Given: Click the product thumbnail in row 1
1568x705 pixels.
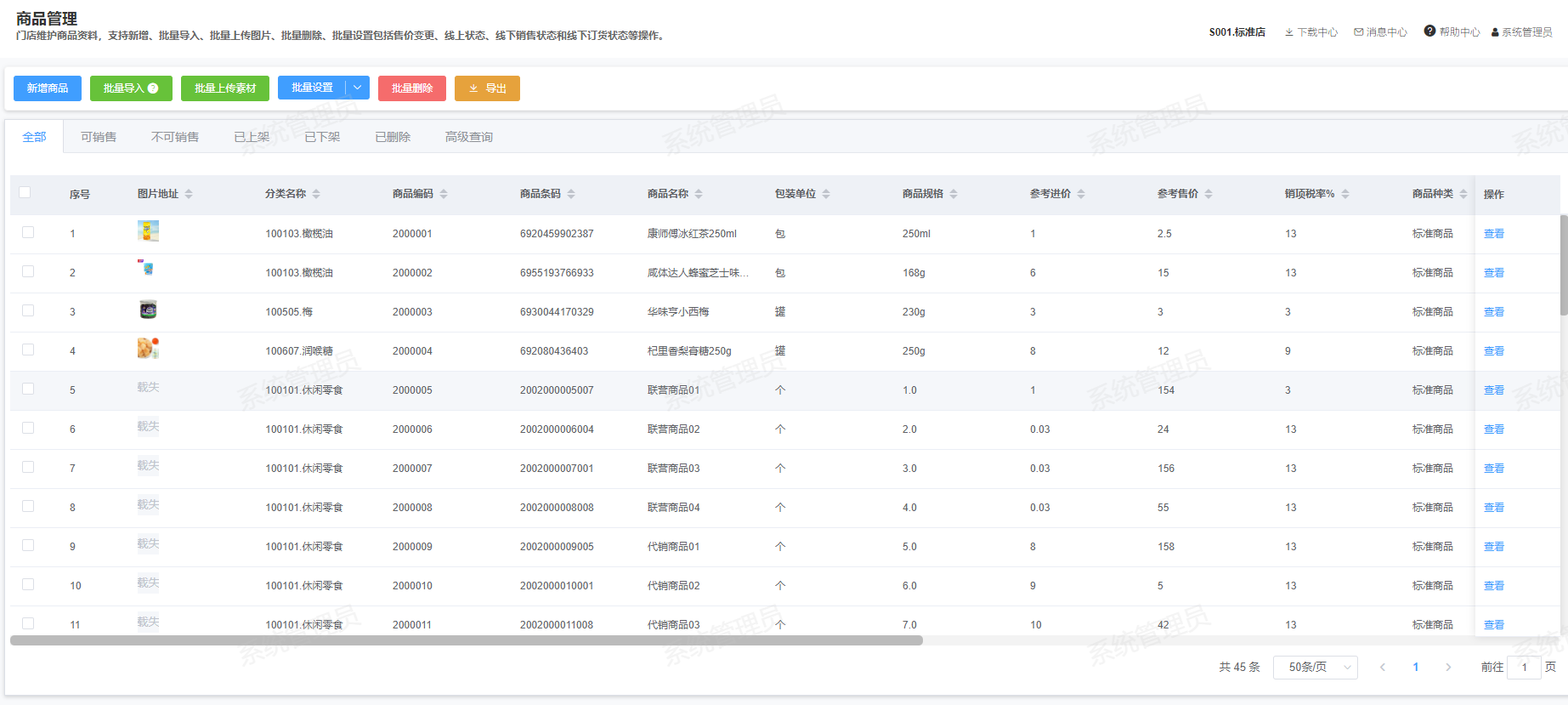Looking at the screenshot, I should [148, 231].
